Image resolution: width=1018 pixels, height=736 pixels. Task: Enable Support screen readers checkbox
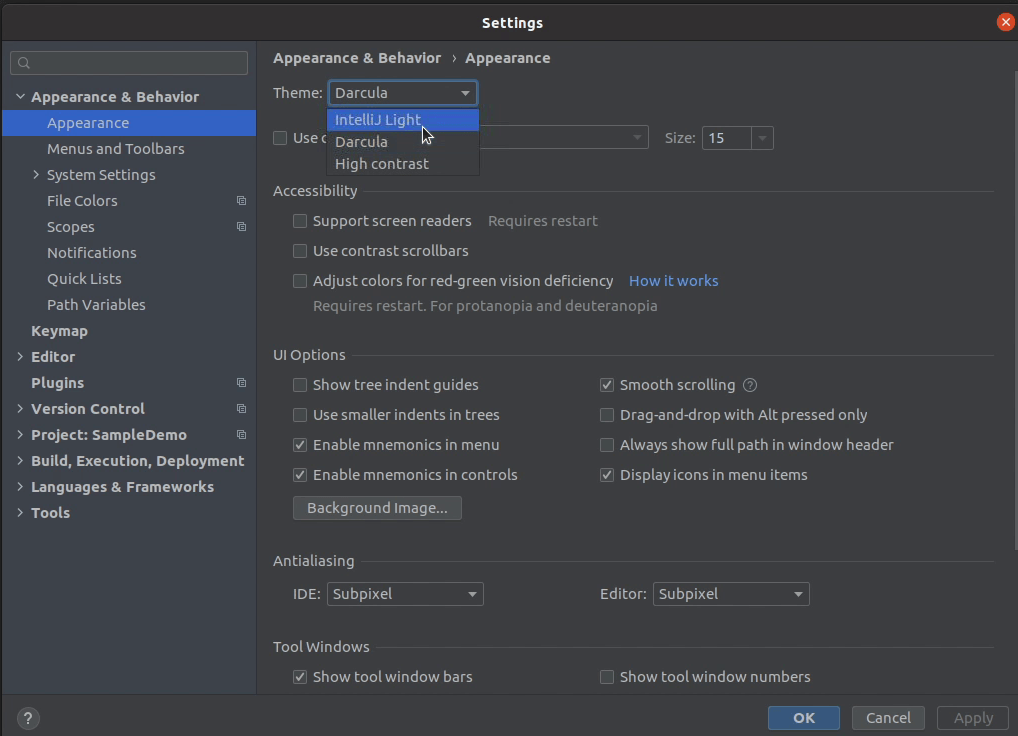[x=300, y=221]
